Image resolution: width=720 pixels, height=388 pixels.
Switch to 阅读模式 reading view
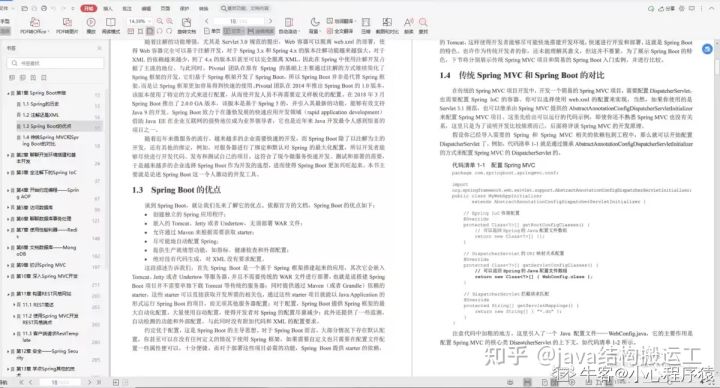(x=111, y=25)
